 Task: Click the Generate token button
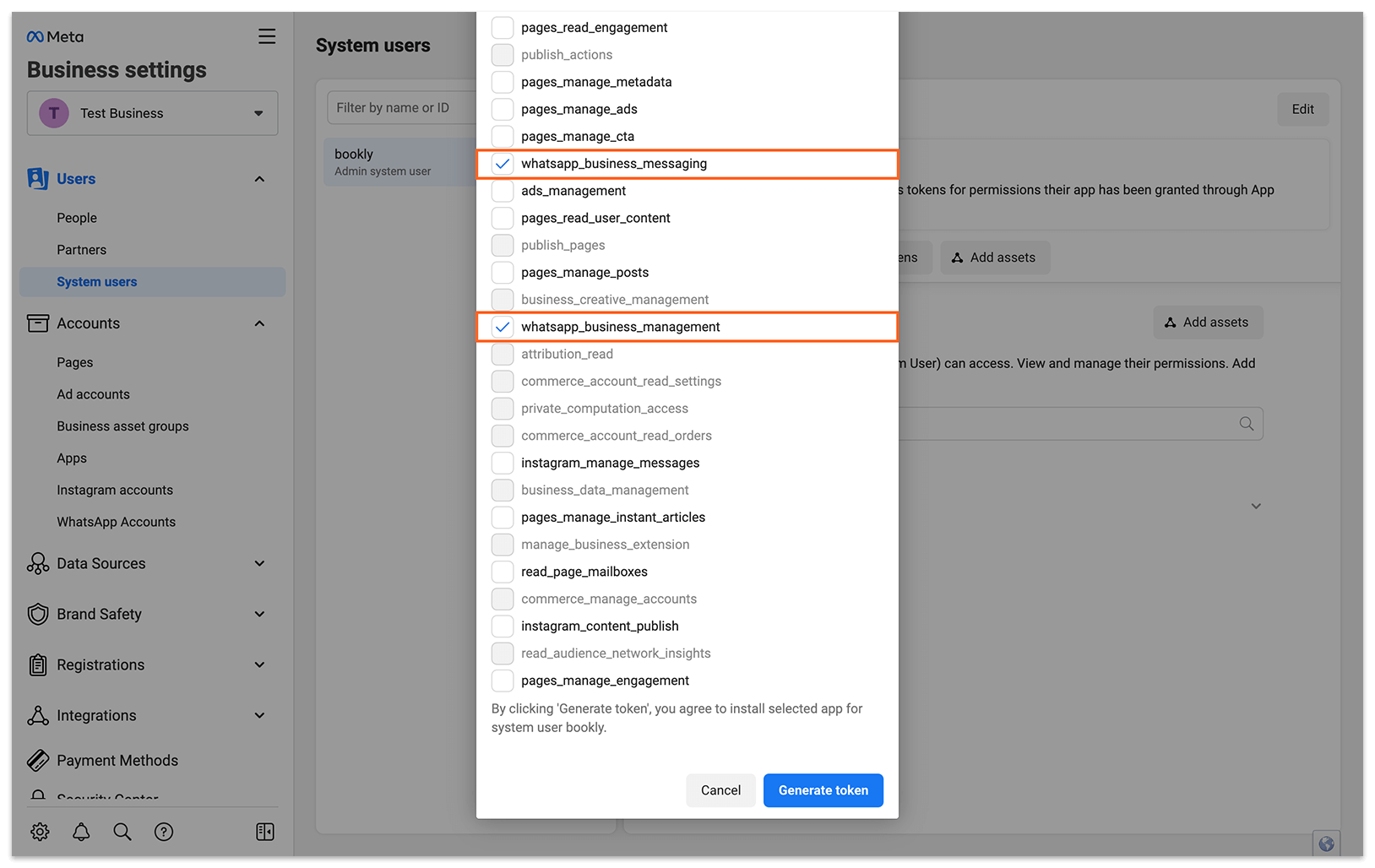click(x=823, y=790)
